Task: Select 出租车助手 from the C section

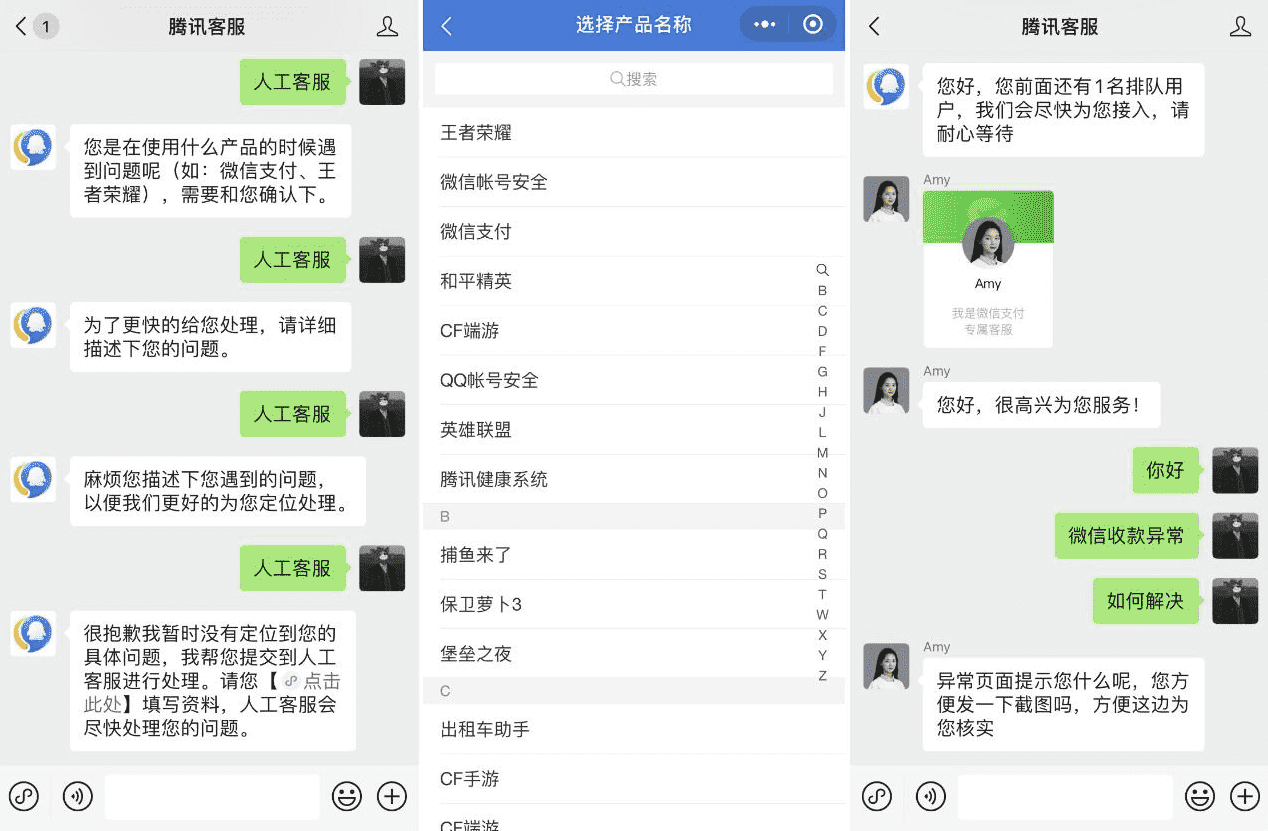Action: tap(634, 730)
